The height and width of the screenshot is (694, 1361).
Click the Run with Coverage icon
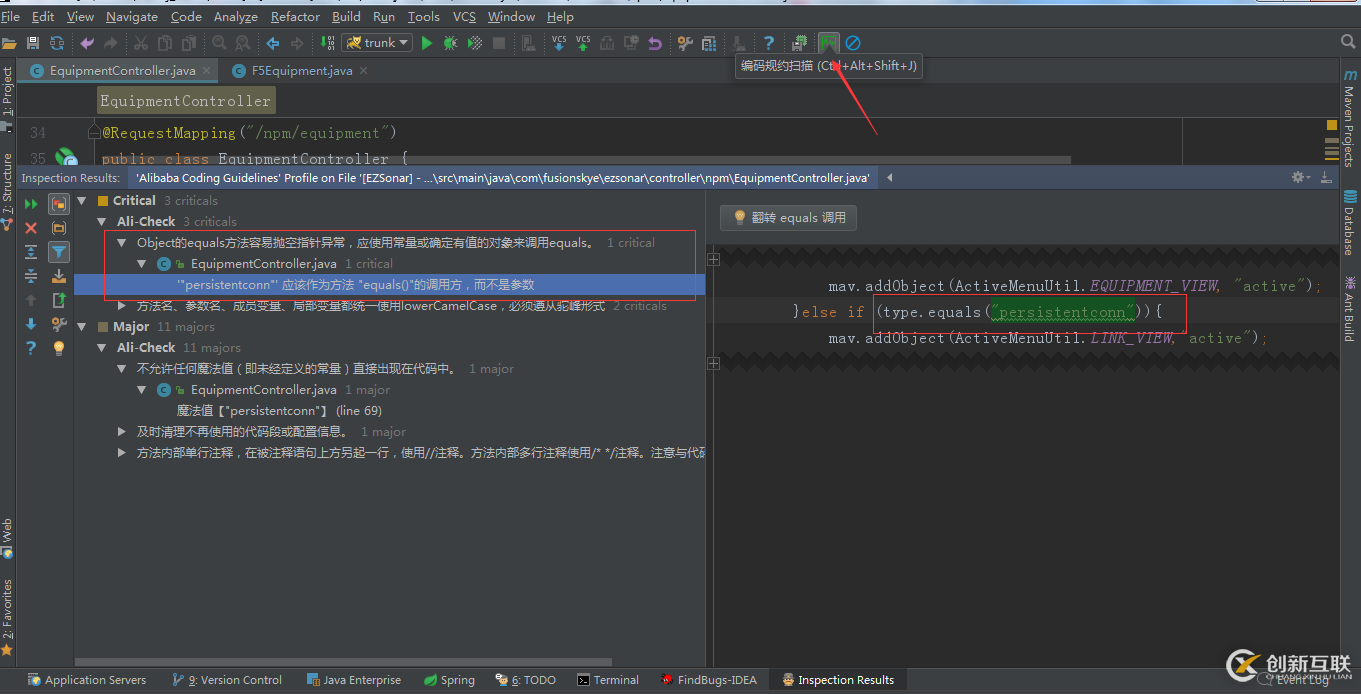tap(475, 43)
